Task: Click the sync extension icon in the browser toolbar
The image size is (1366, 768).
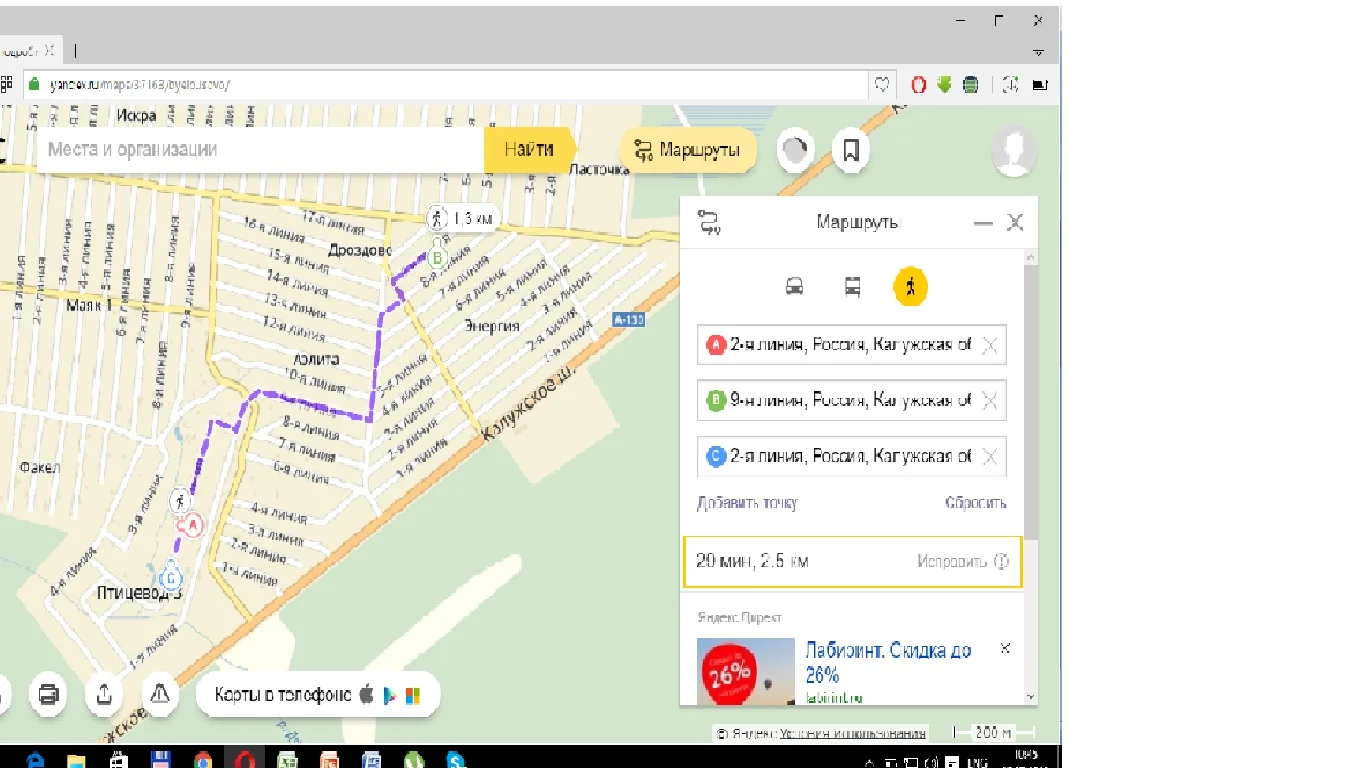Action: pyautogui.click(x=1010, y=85)
